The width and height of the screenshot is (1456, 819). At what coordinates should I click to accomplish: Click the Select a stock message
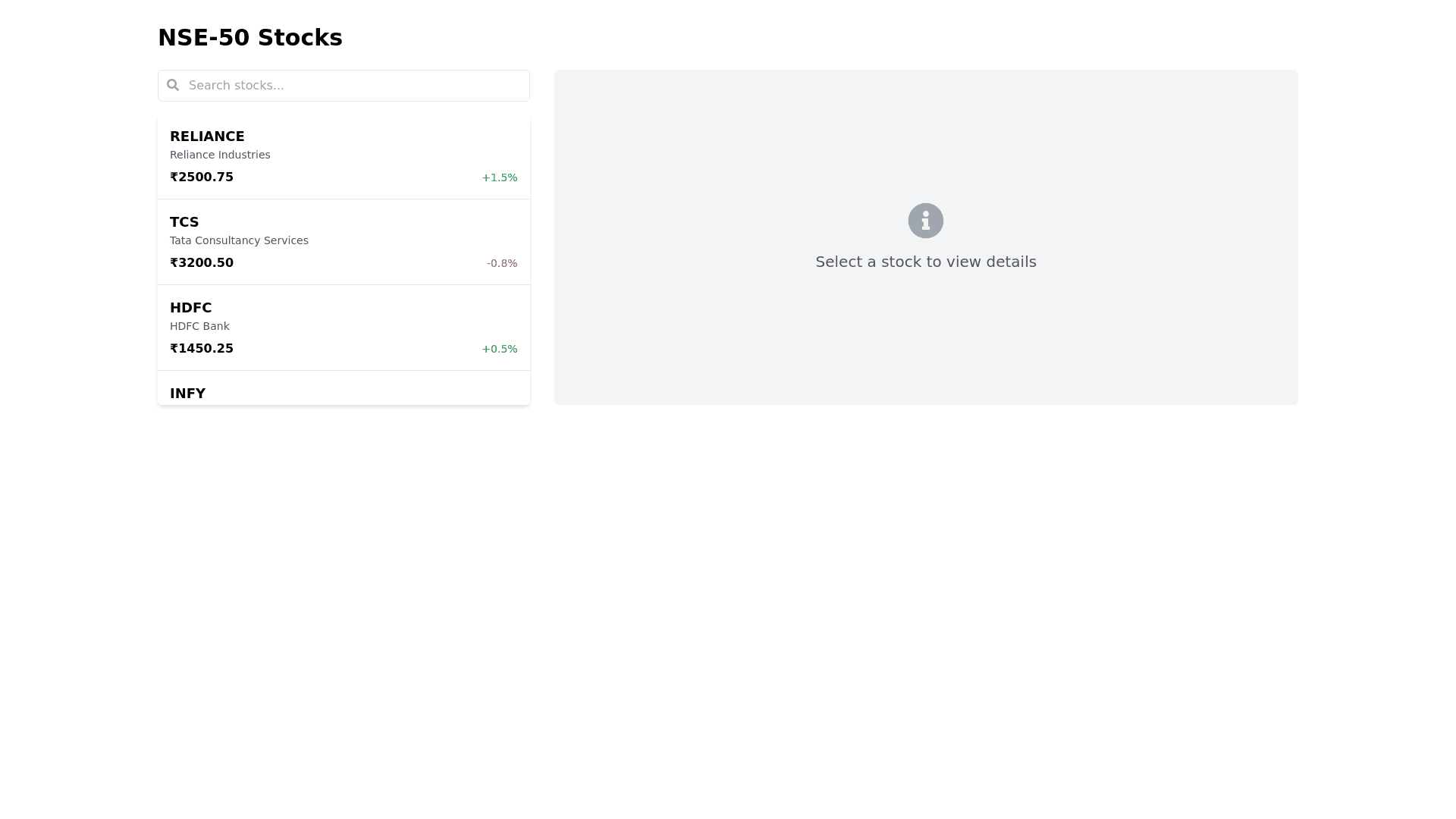click(x=925, y=262)
